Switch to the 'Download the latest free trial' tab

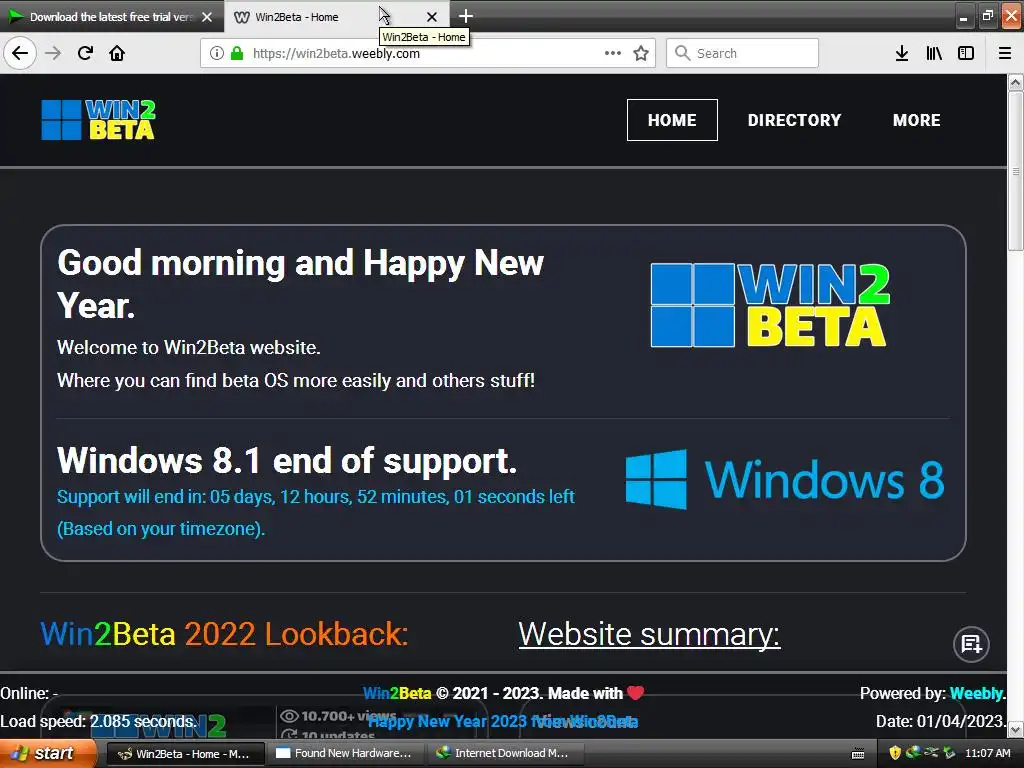pos(112,17)
